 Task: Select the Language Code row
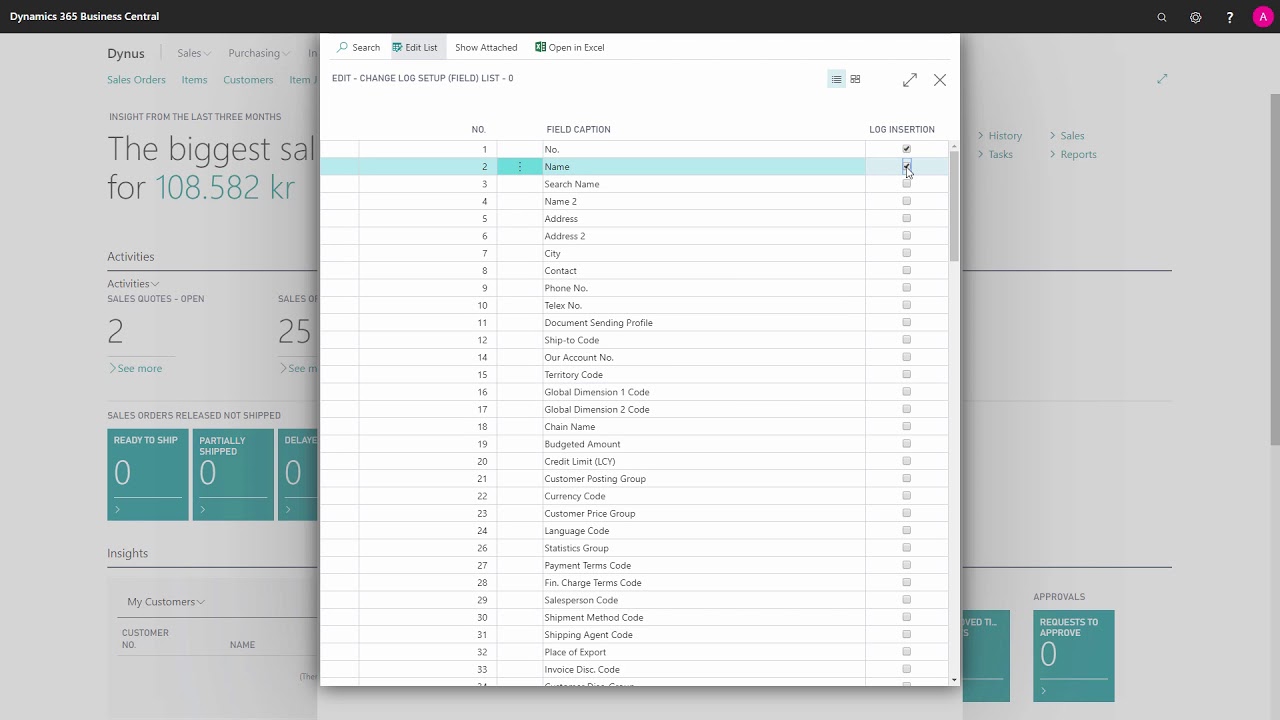[634, 531]
